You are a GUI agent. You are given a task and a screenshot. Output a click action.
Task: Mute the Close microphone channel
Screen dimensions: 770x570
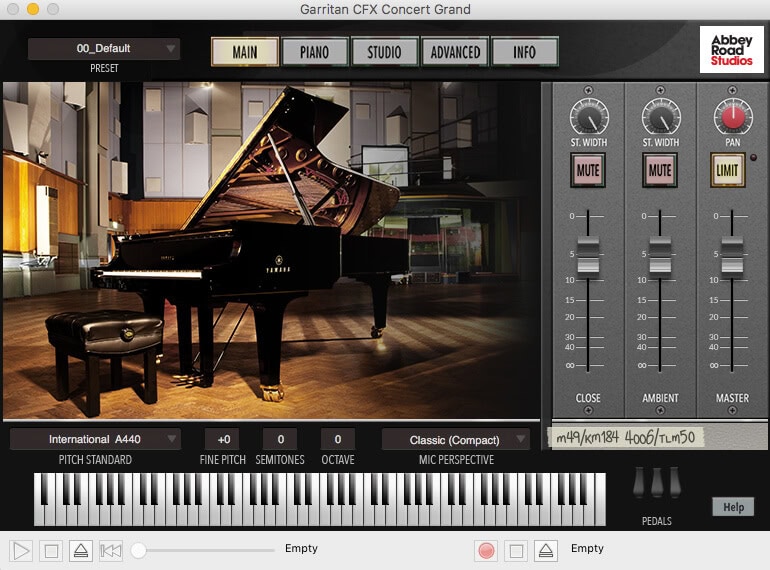(x=588, y=170)
